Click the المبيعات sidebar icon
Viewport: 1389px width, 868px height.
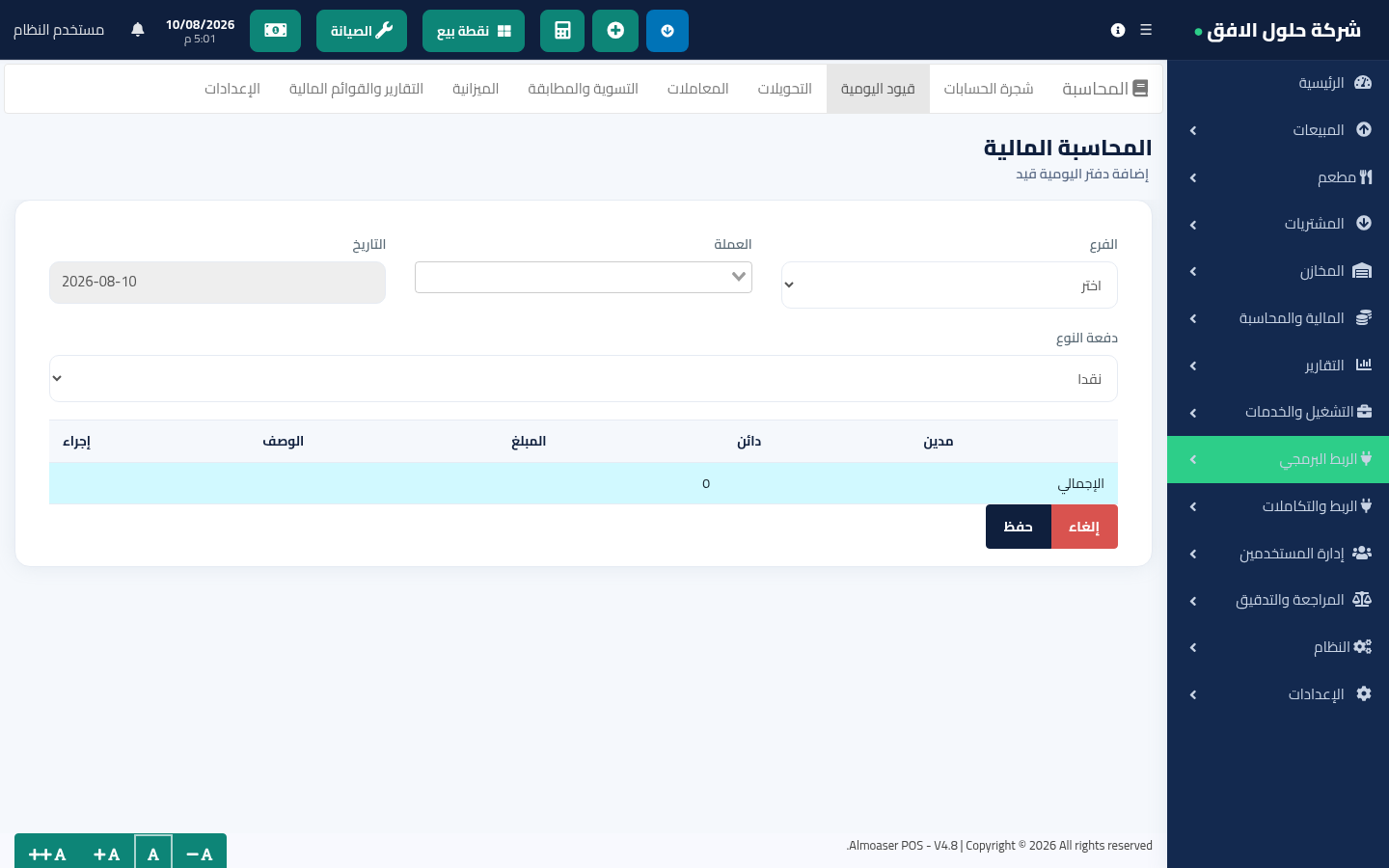tap(1364, 129)
